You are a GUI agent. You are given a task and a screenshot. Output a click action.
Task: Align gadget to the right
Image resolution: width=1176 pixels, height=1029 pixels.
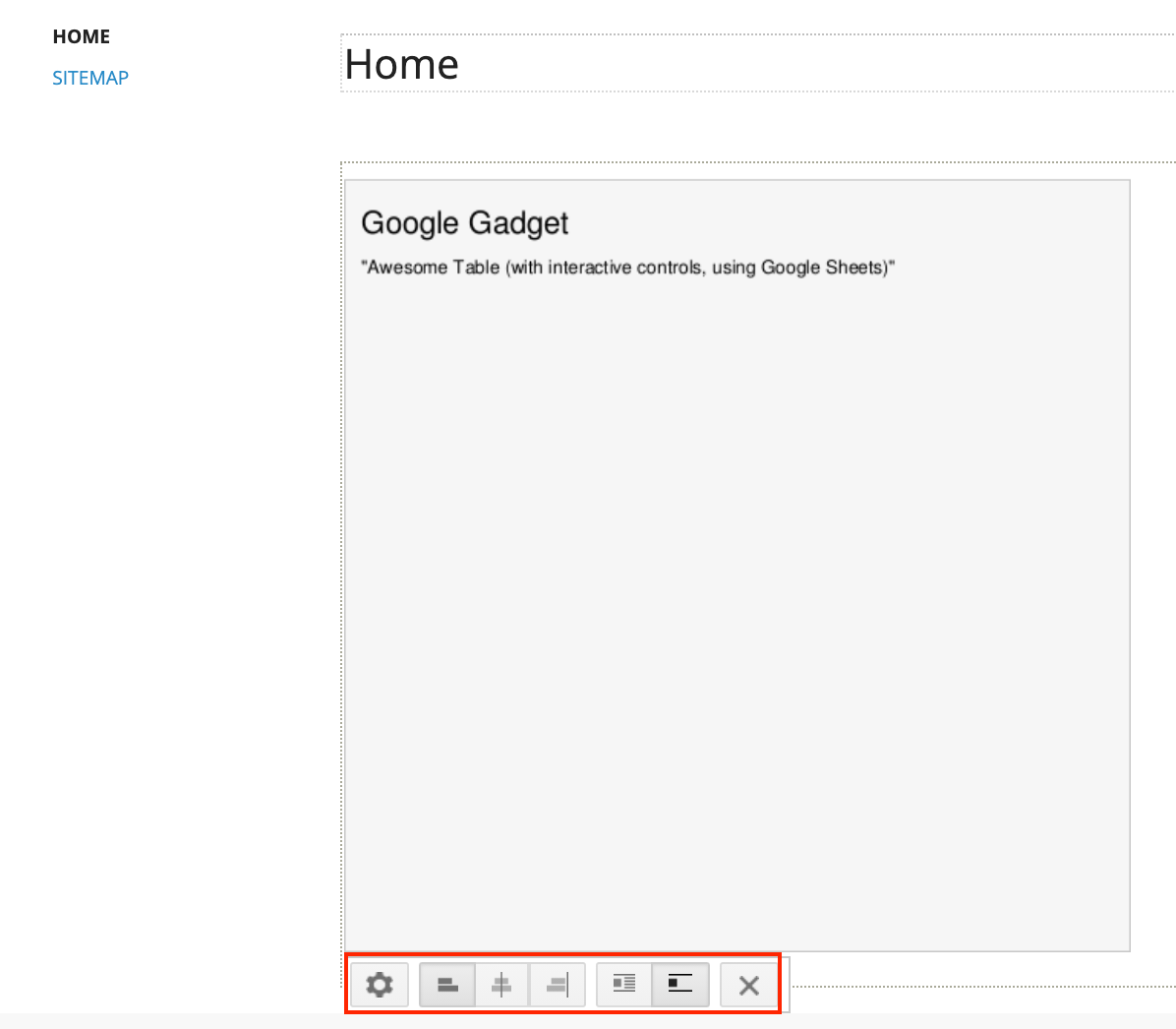pyautogui.click(x=558, y=985)
